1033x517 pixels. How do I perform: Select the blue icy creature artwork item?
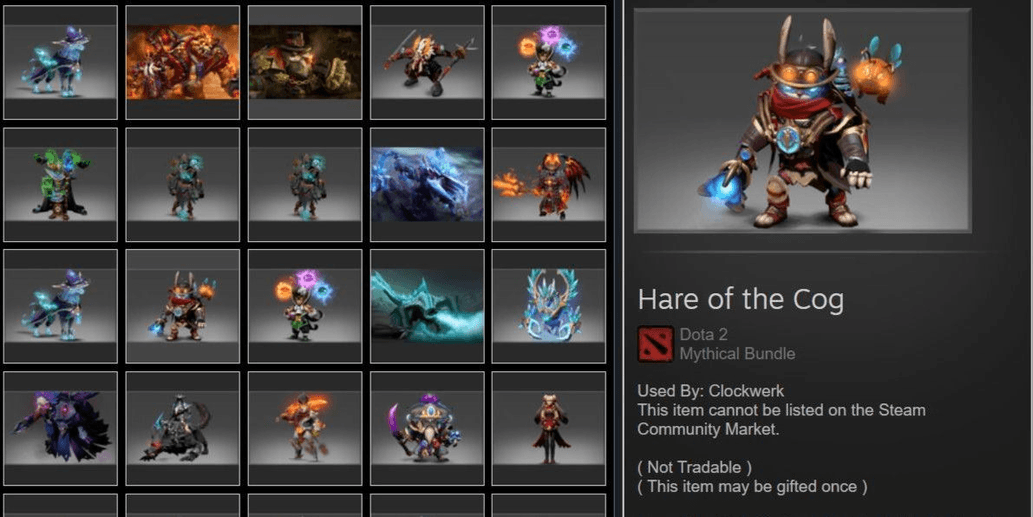427,184
